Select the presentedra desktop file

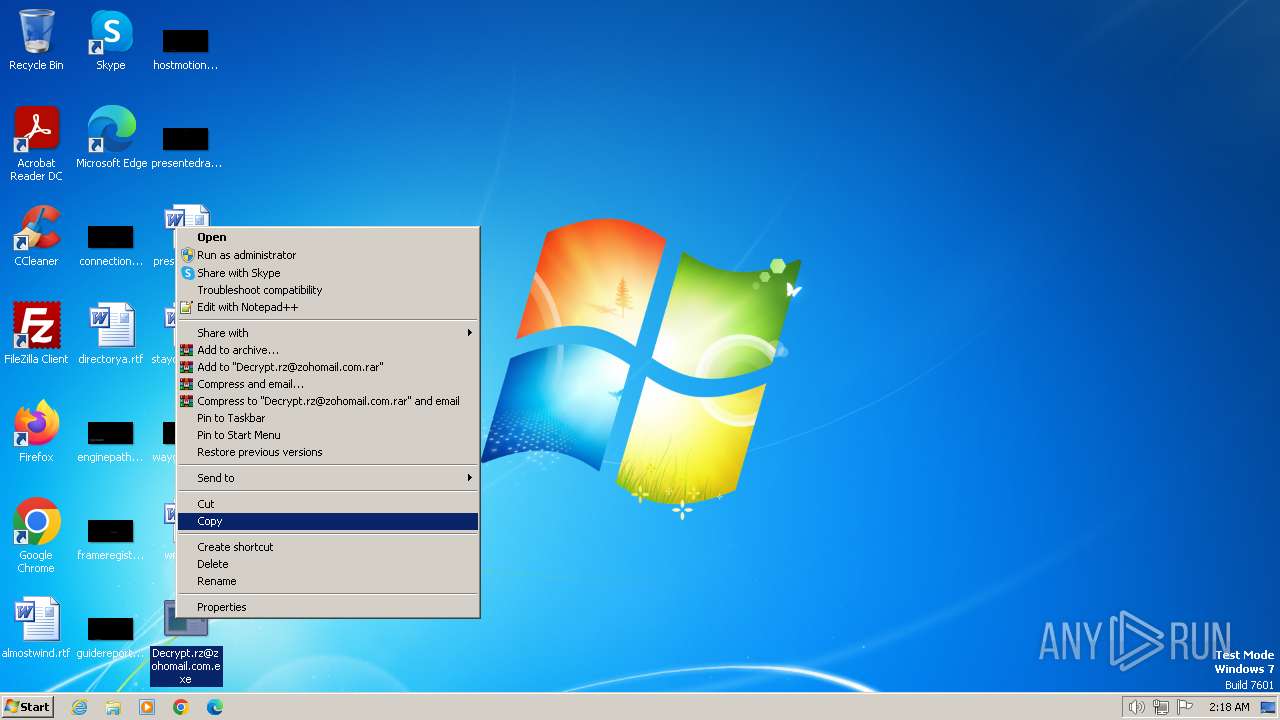[186, 147]
